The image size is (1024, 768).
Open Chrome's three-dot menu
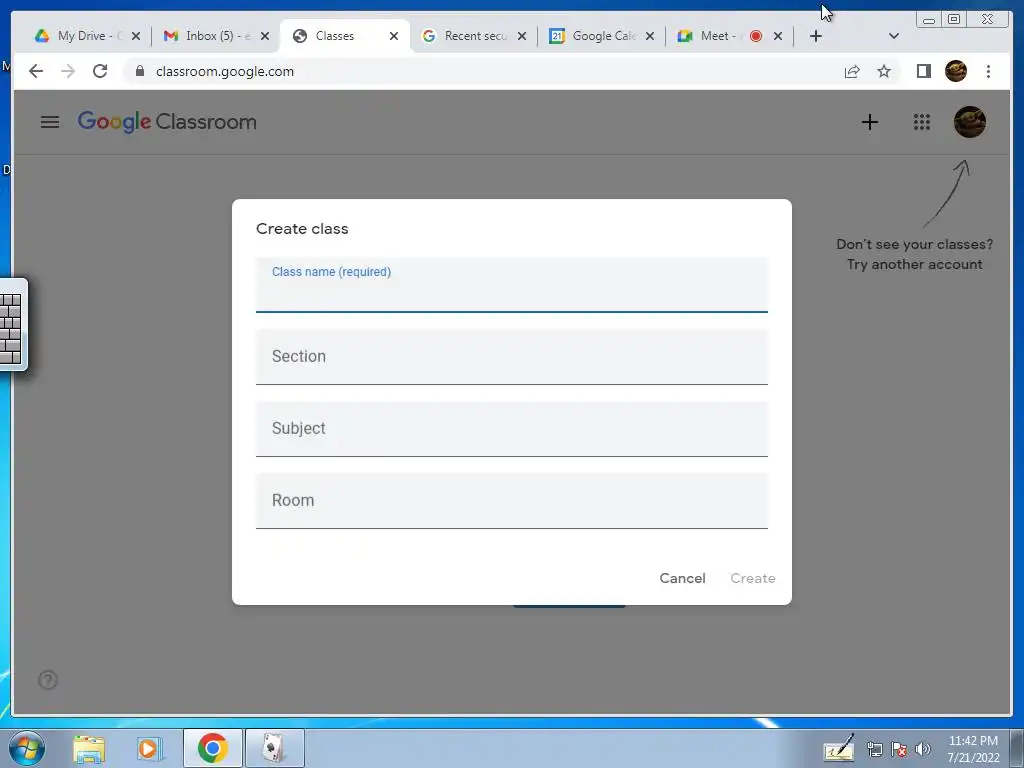988,71
